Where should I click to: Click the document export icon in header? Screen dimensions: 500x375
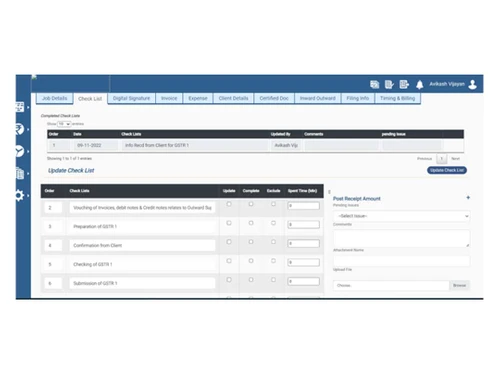pos(404,84)
